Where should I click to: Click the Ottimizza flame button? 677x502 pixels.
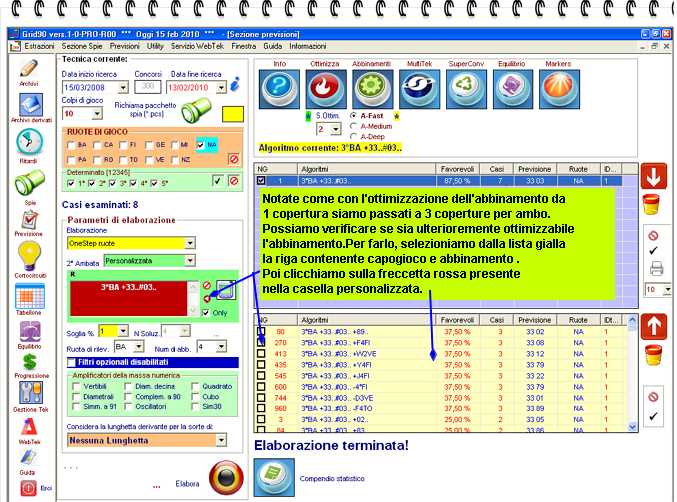coord(326,89)
